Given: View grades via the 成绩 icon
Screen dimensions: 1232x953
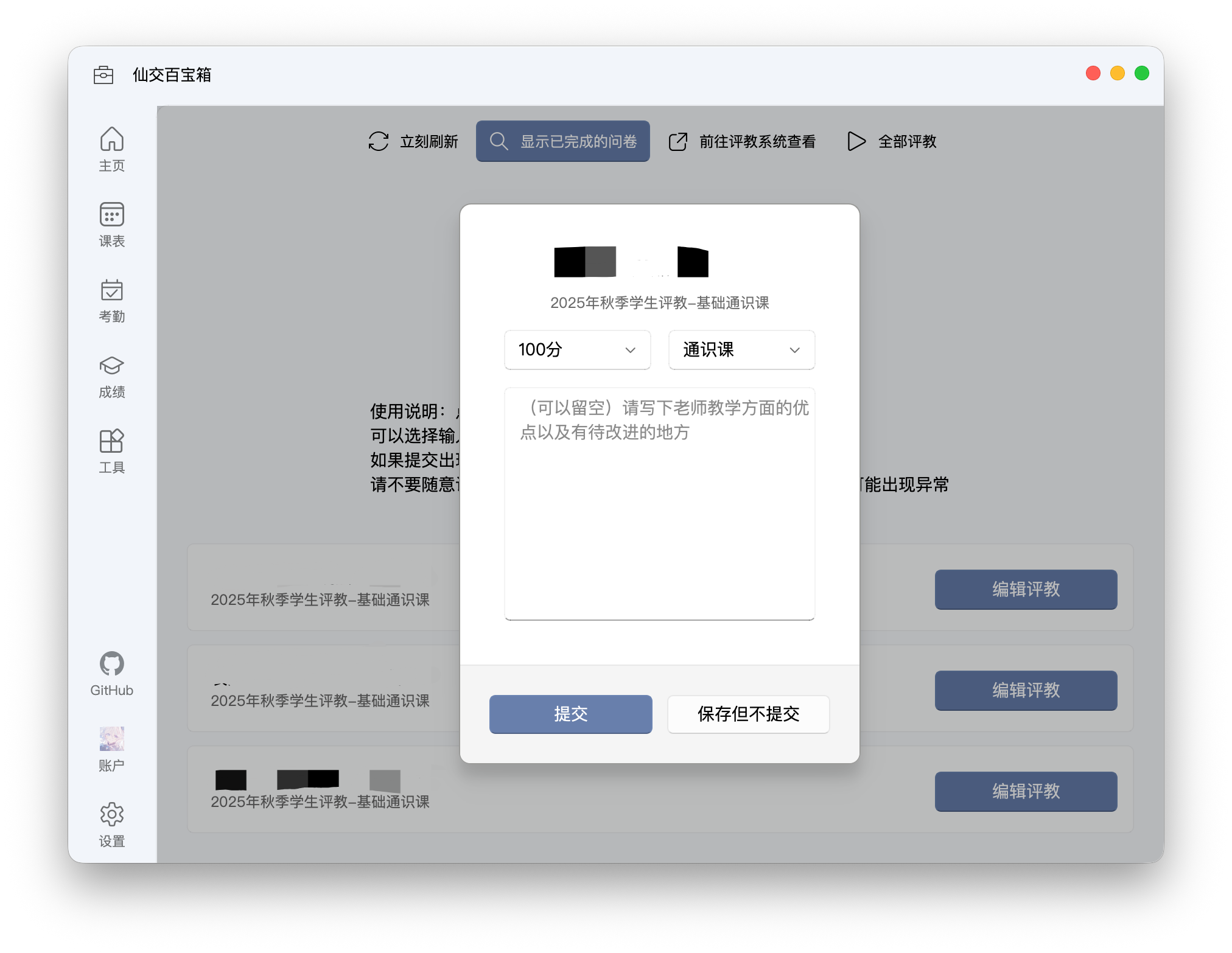Looking at the screenshot, I should pyautogui.click(x=112, y=374).
